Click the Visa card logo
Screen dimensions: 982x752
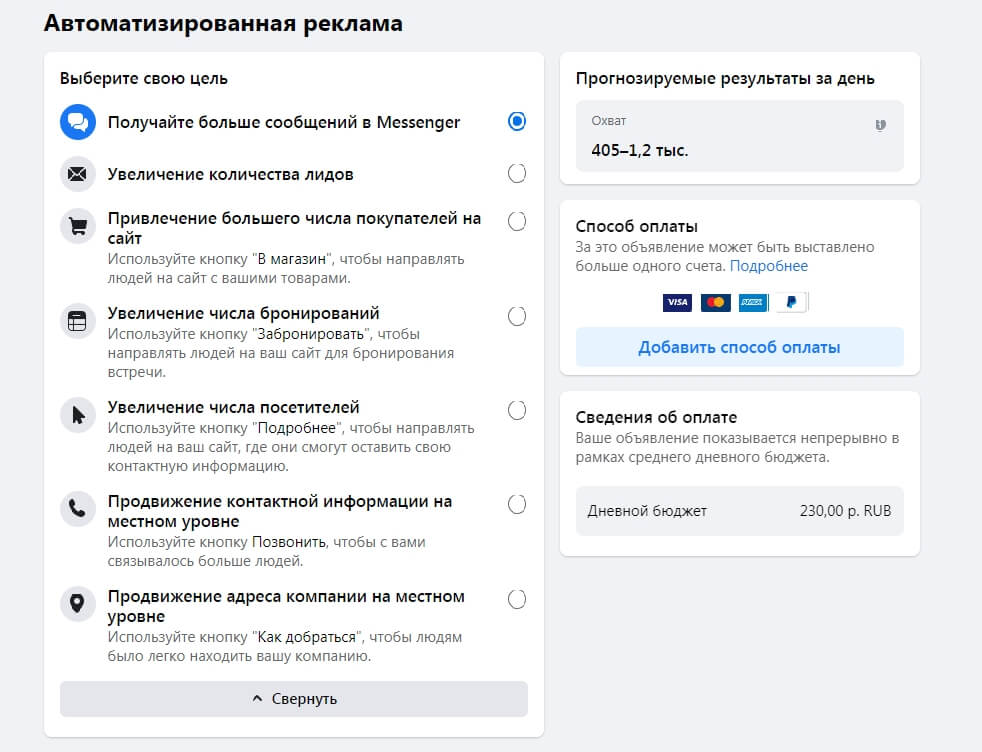pyautogui.click(x=677, y=302)
